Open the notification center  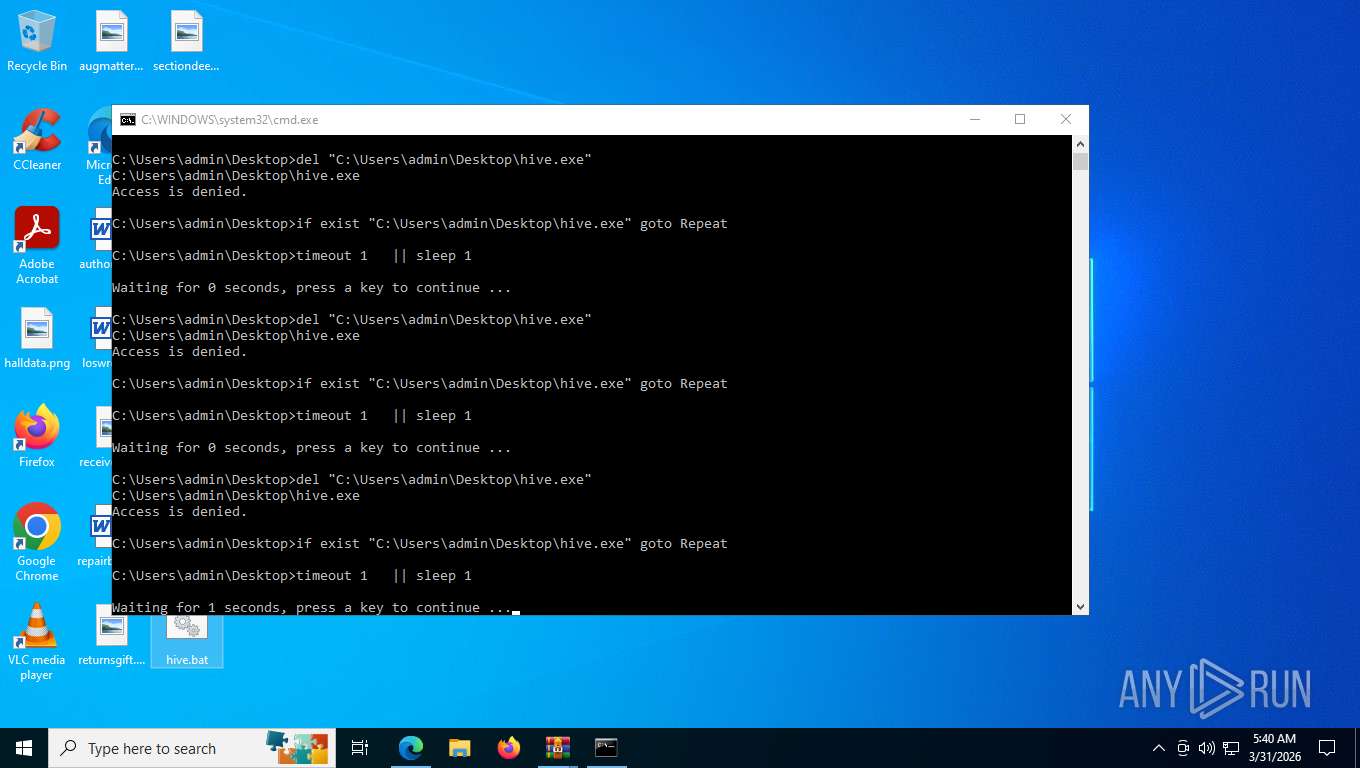point(1327,748)
